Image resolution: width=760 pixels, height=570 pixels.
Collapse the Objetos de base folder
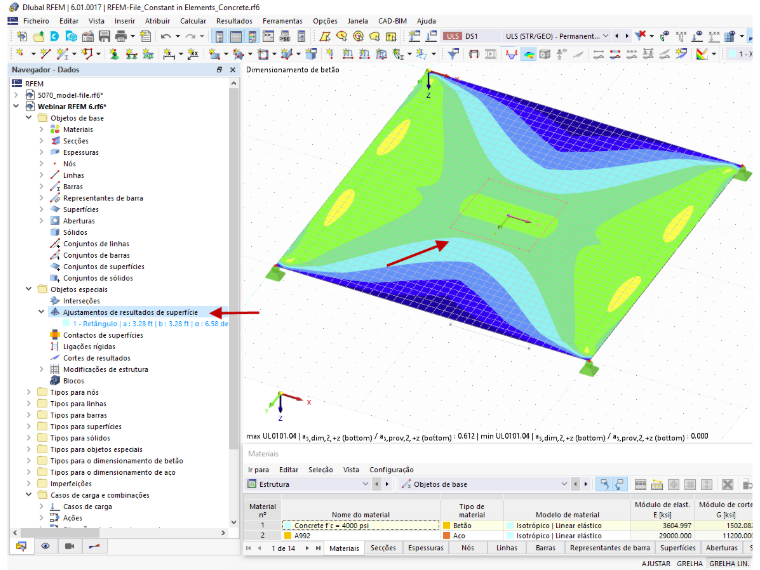[29, 118]
